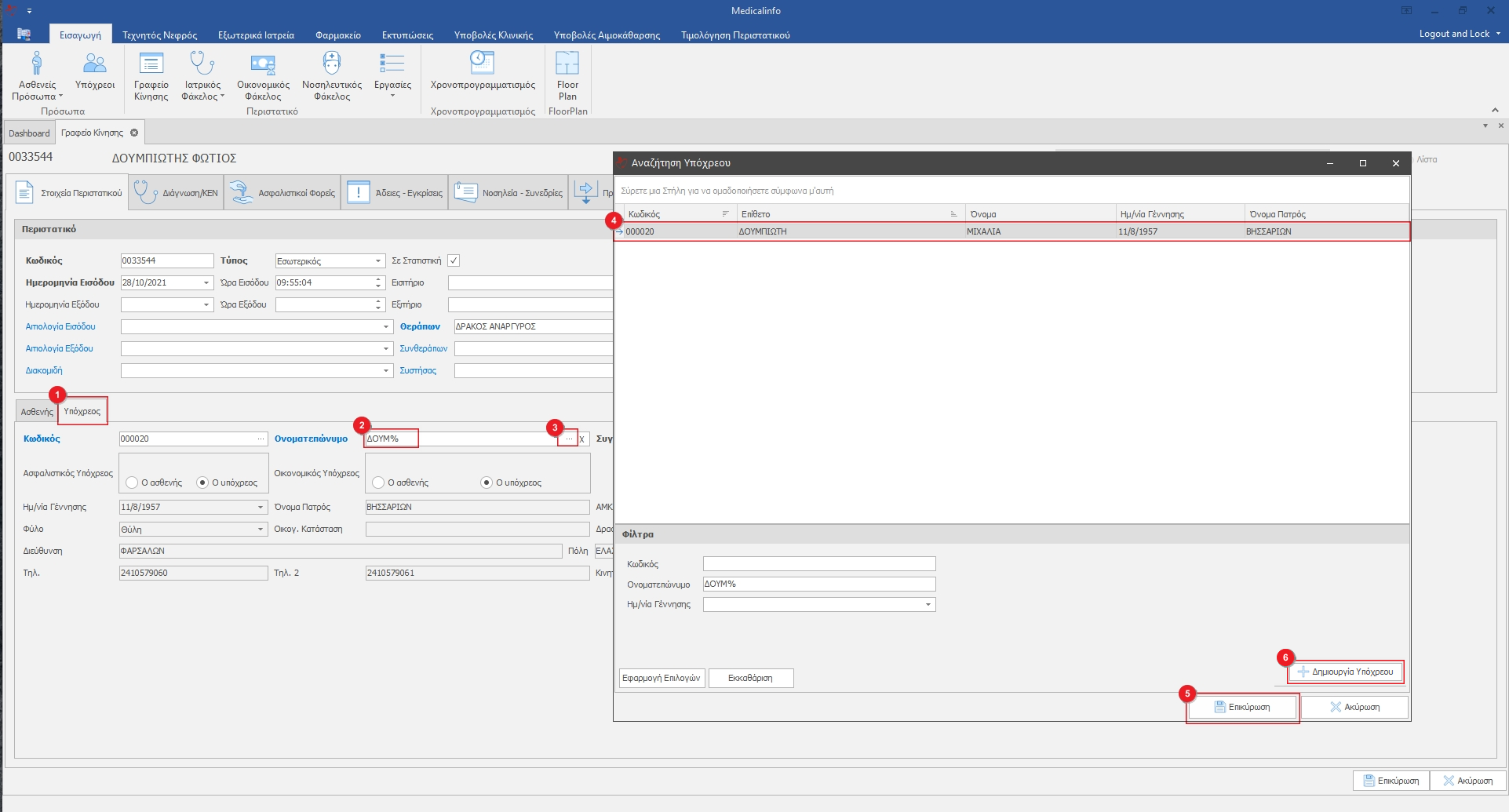Toggle the Σε Στατιστική checkbox
Screen dimensions: 1509x812
(x=454, y=260)
